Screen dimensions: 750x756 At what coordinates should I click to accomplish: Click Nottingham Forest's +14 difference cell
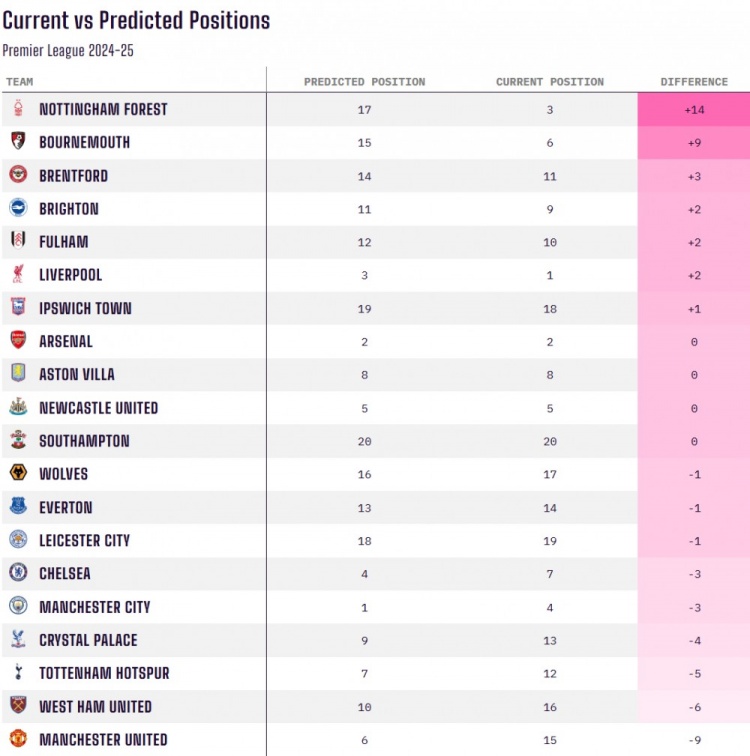694,109
